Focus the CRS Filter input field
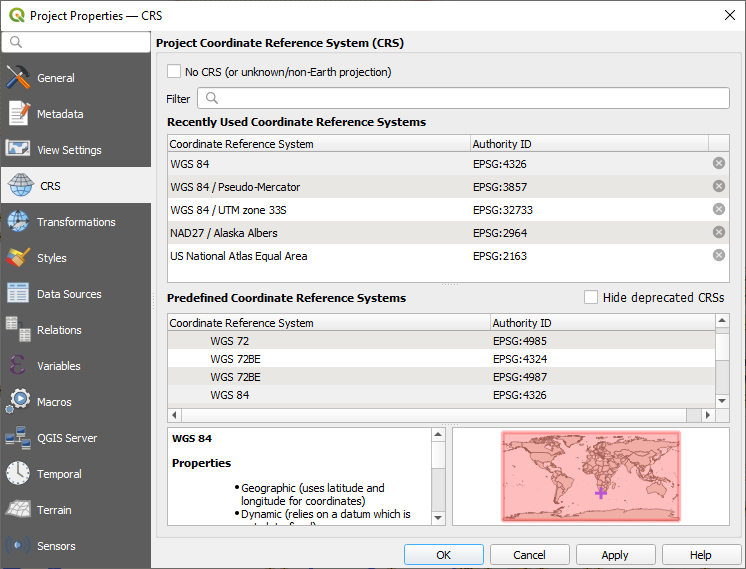Viewport: 746px width, 569px height. [x=463, y=98]
